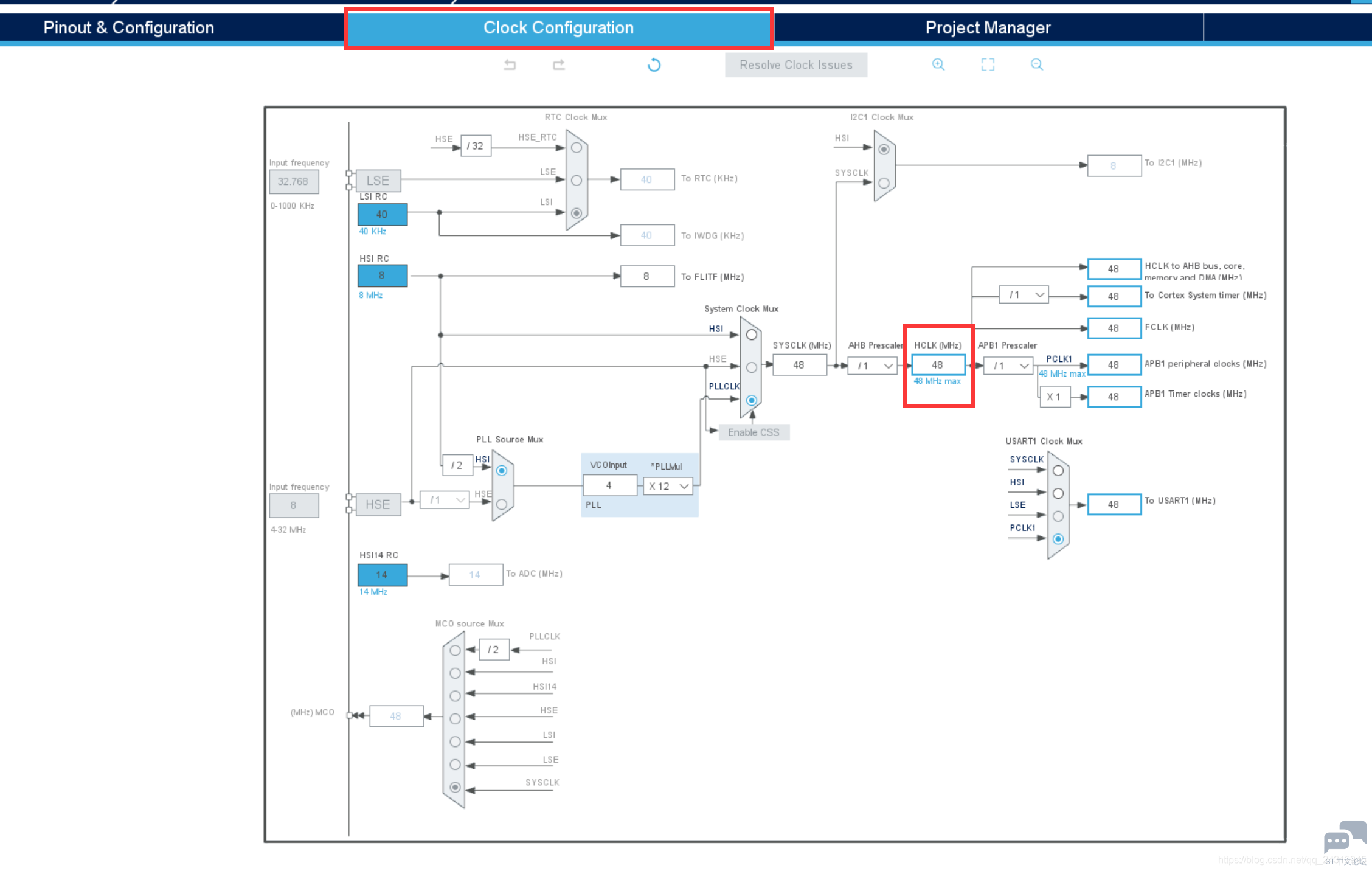
Task: Click the Enable CSS button
Action: pyautogui.click(x=754, y=432)
